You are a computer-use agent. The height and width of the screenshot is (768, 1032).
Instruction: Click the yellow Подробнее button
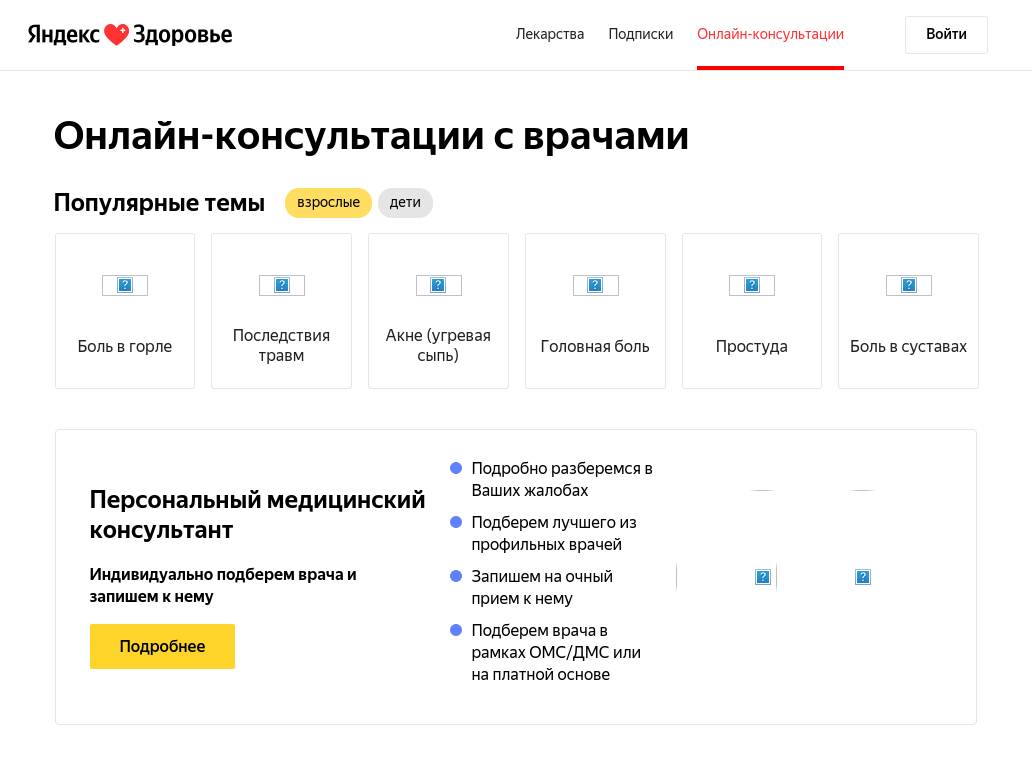pyautogui.click(x=162, y=646)
